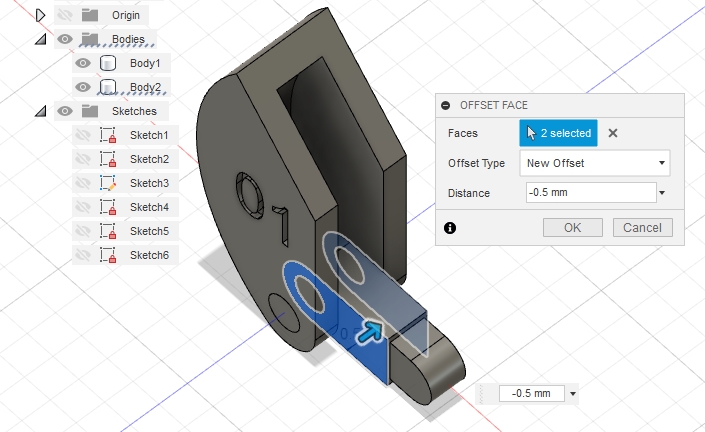
Task: Click the on-canvas -0.5 mm input box
Action: (531, 393)
